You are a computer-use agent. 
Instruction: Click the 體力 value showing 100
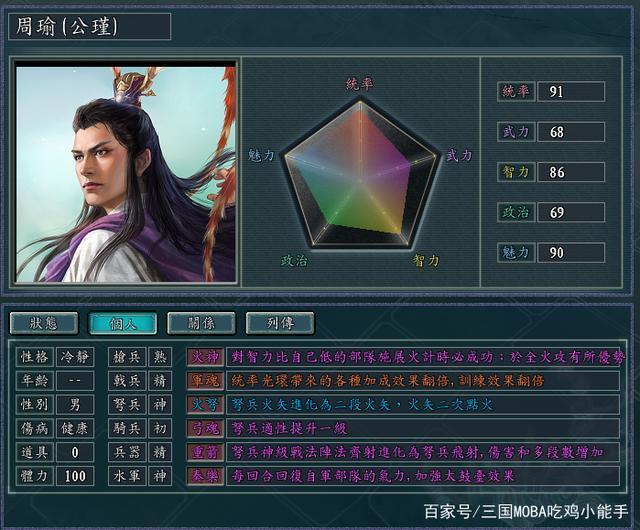point(75,476)
